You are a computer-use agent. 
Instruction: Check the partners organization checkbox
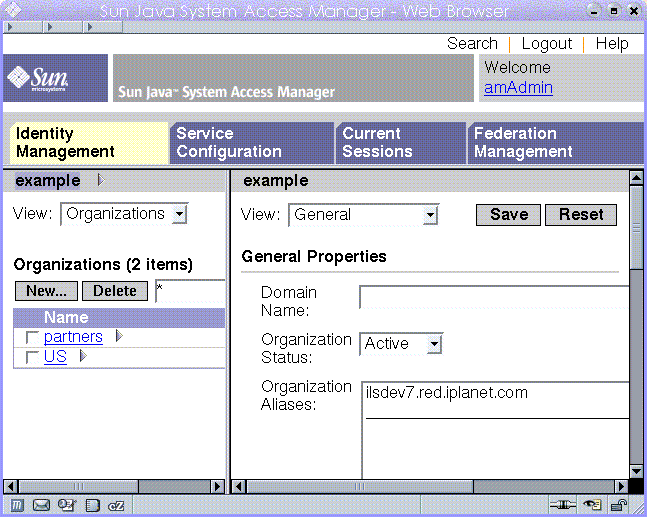(32, 338)
